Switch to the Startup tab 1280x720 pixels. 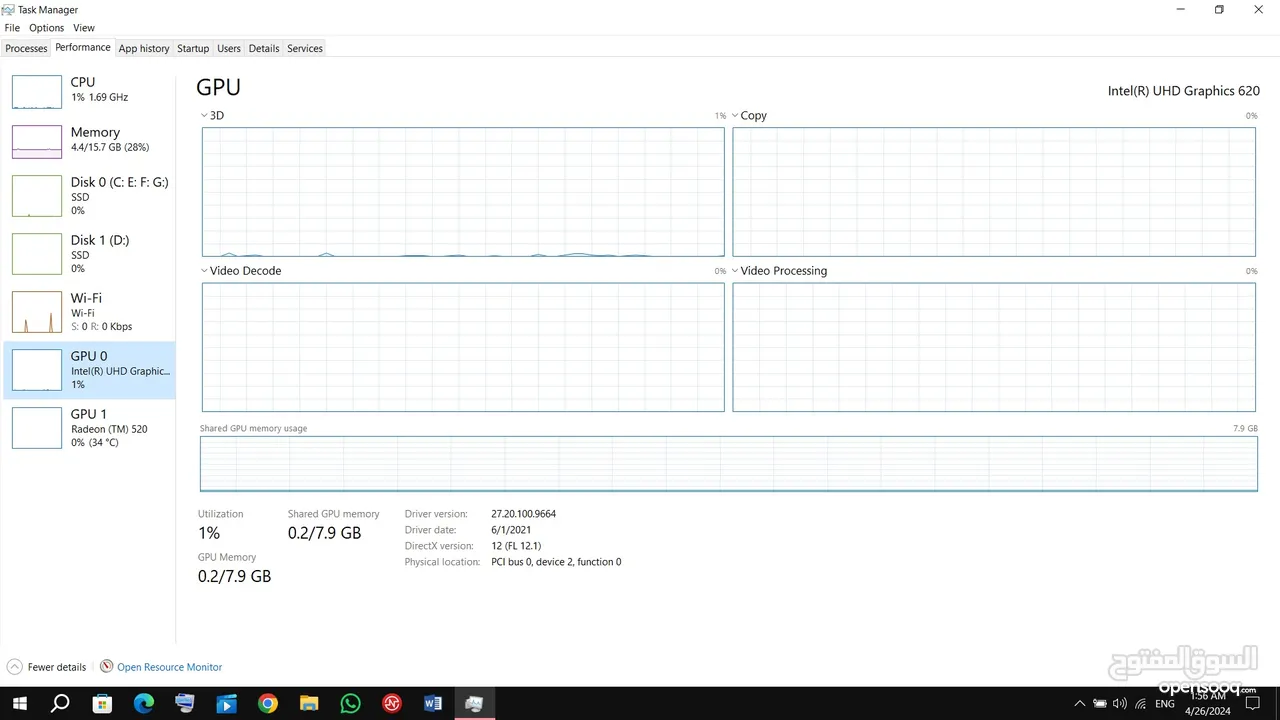point(193,48)
